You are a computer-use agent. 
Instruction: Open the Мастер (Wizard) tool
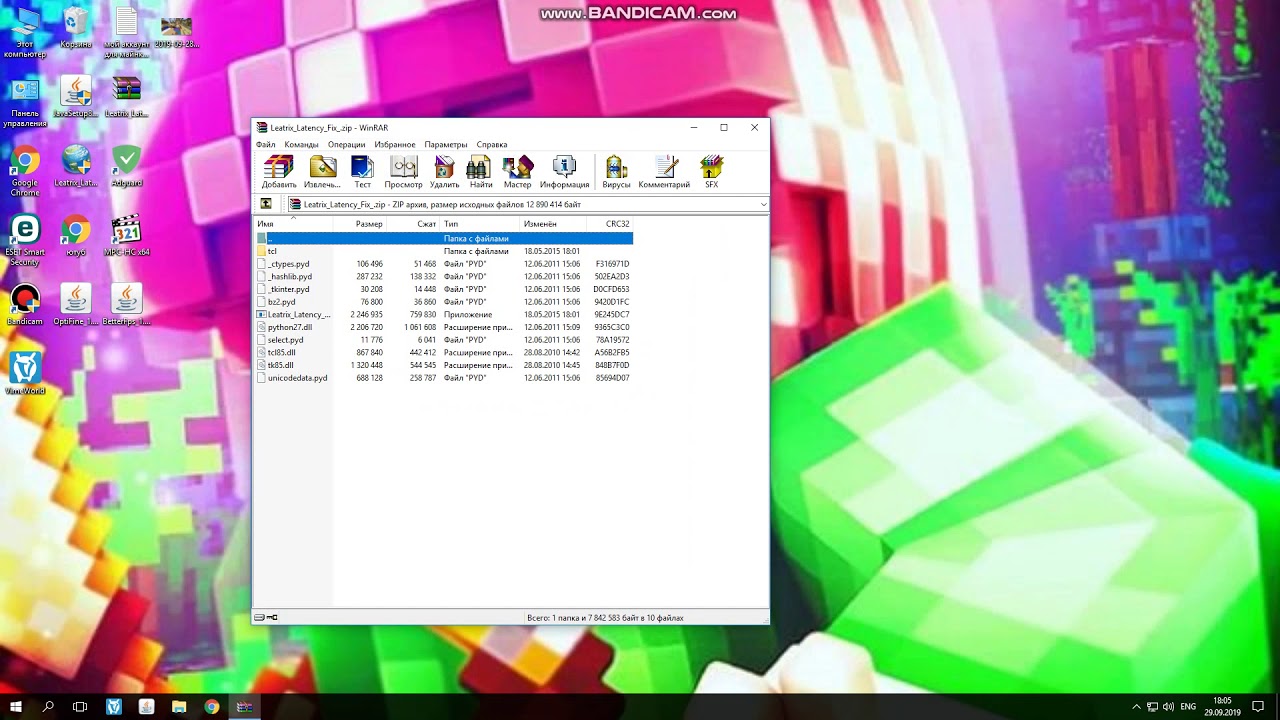coord(517,172)
